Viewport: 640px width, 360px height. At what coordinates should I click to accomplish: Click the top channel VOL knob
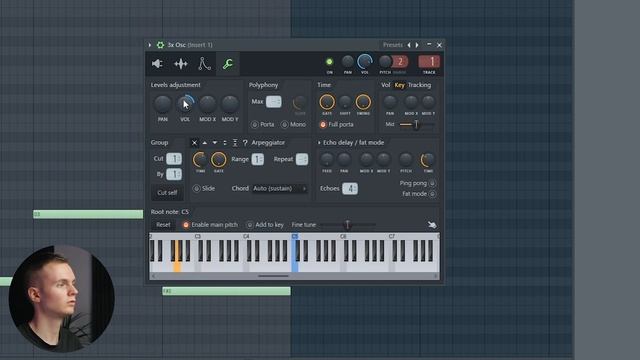(x=364, y=62)
